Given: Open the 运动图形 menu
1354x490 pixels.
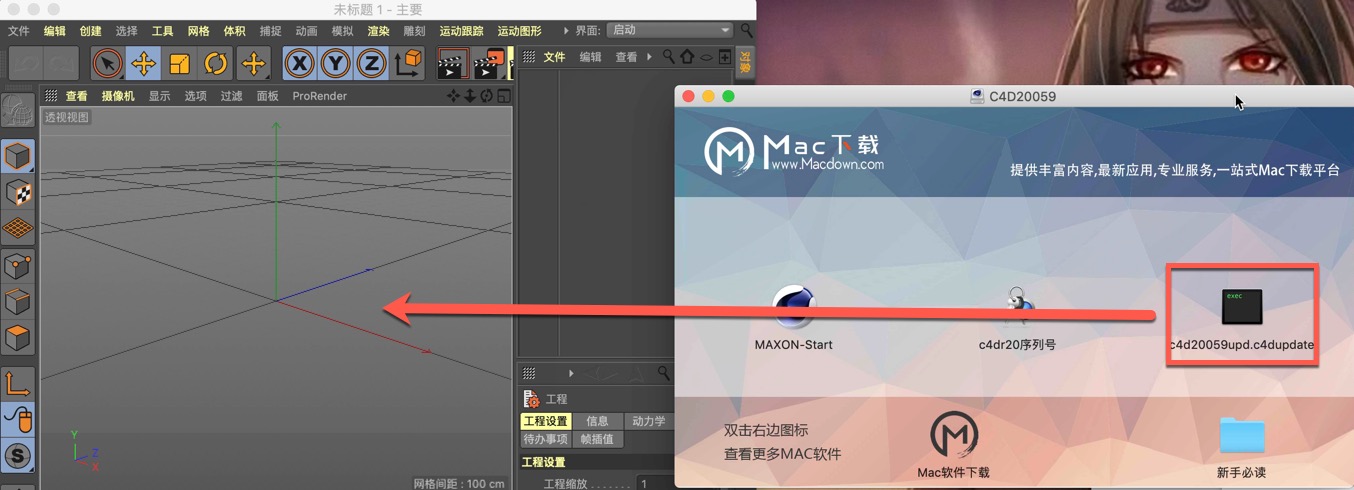Looking at the screenshot, I should point(520,31).
